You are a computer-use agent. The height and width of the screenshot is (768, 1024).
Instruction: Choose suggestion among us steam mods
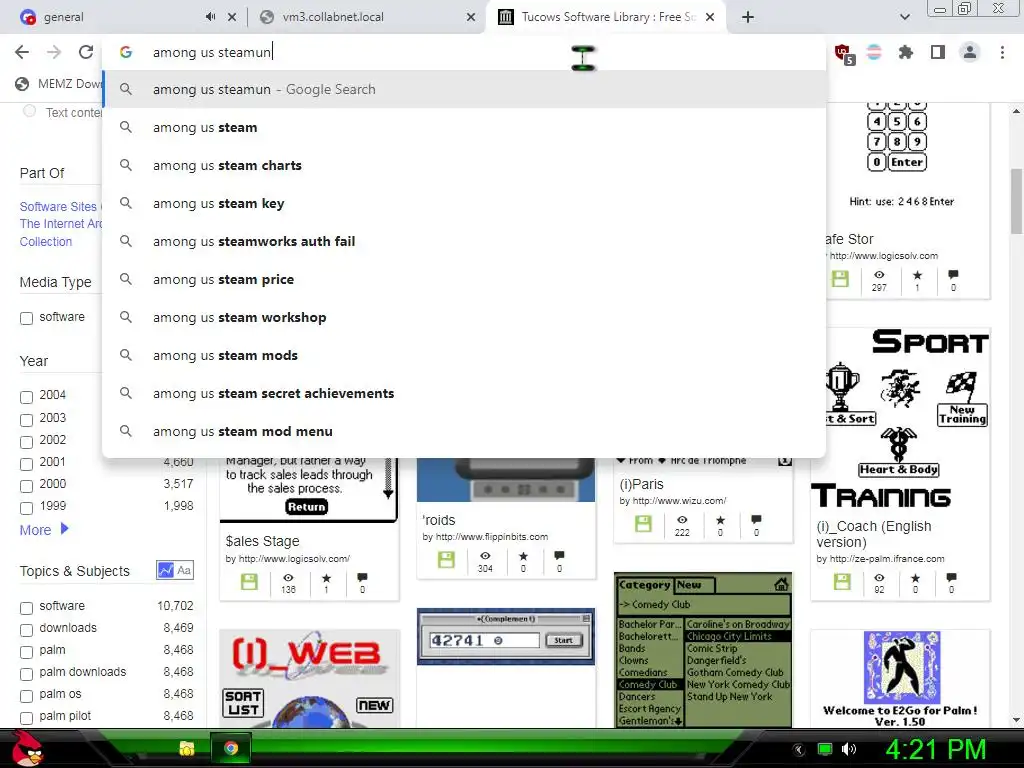point(464,355)
